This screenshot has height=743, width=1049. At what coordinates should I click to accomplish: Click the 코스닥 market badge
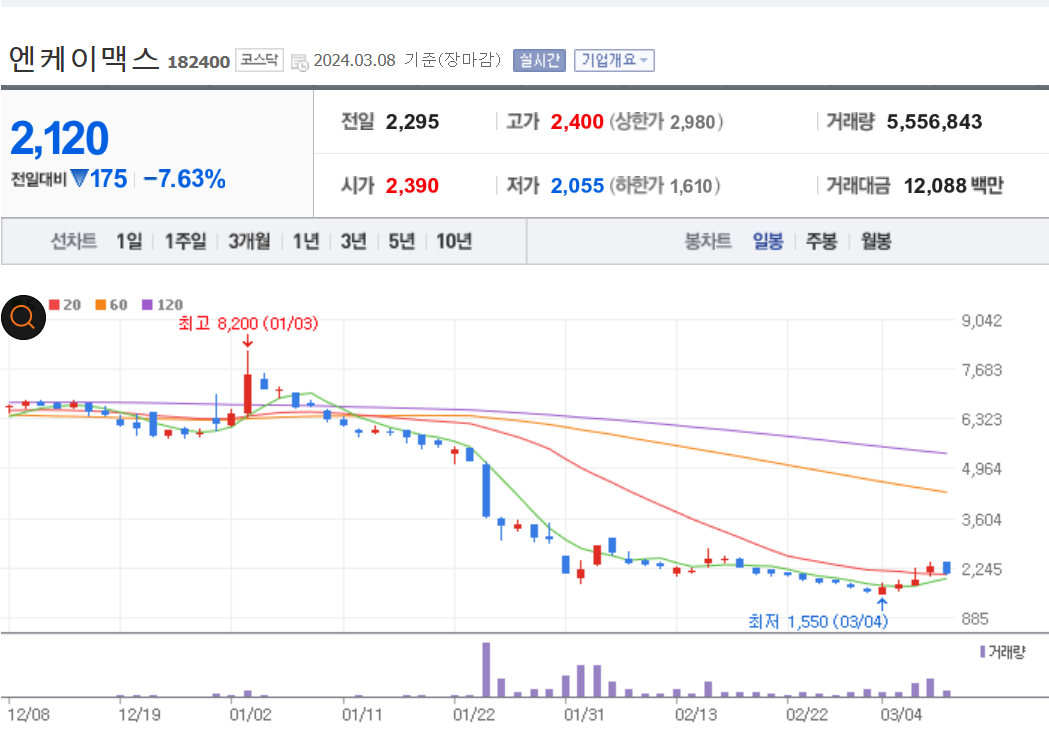coord(259,60)
